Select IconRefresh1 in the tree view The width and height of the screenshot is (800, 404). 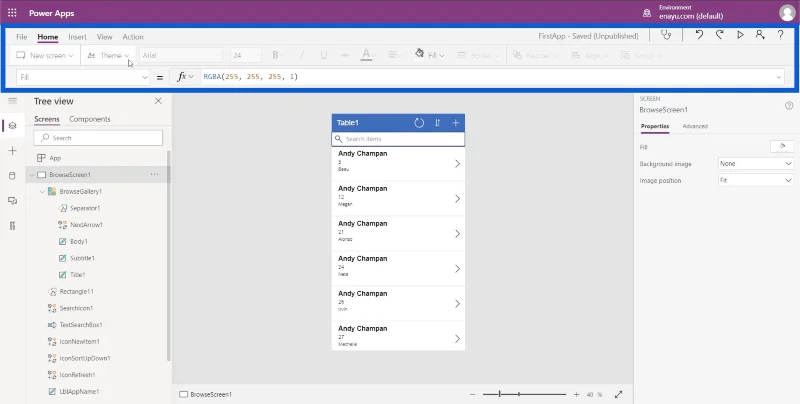tap(77, 375)
